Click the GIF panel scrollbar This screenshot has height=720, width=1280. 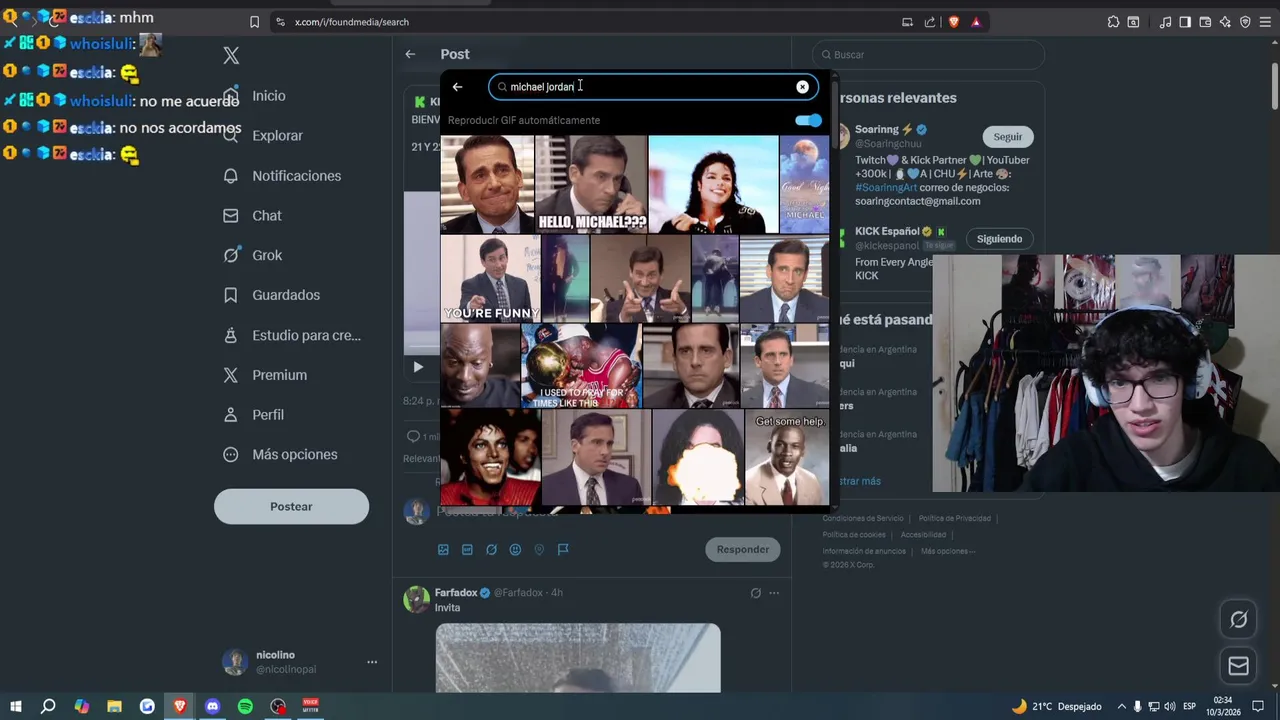coord(834,115)
